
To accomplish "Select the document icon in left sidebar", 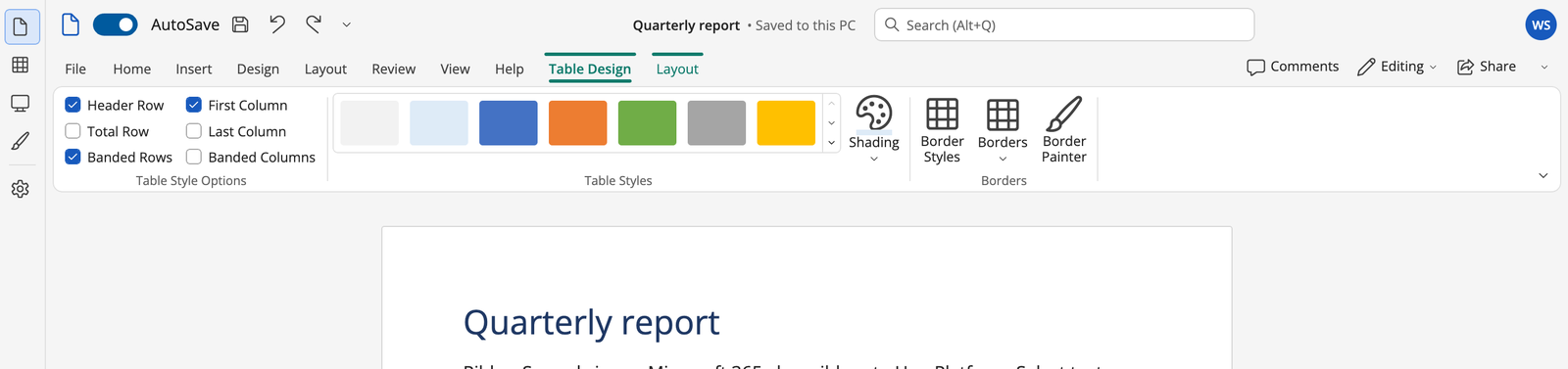I will [x=22, y=26].
